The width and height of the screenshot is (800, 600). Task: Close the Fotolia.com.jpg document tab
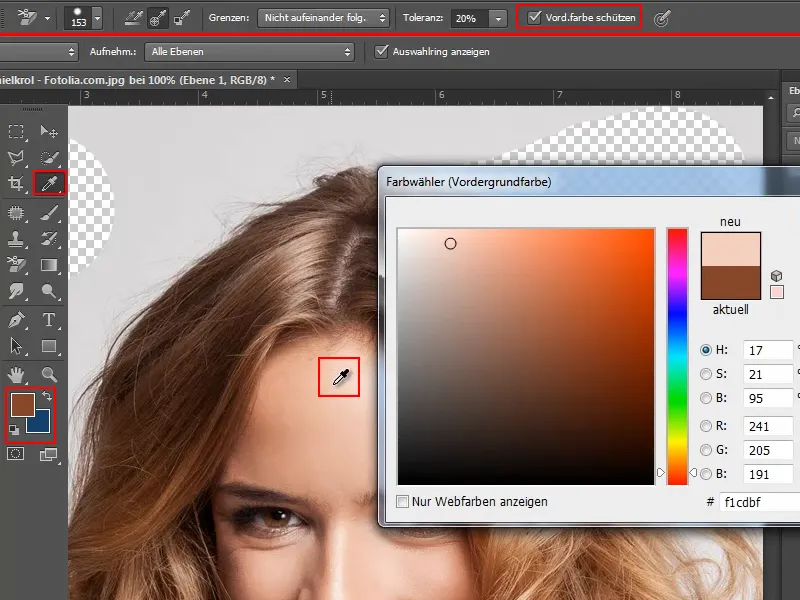coord(287,80)
